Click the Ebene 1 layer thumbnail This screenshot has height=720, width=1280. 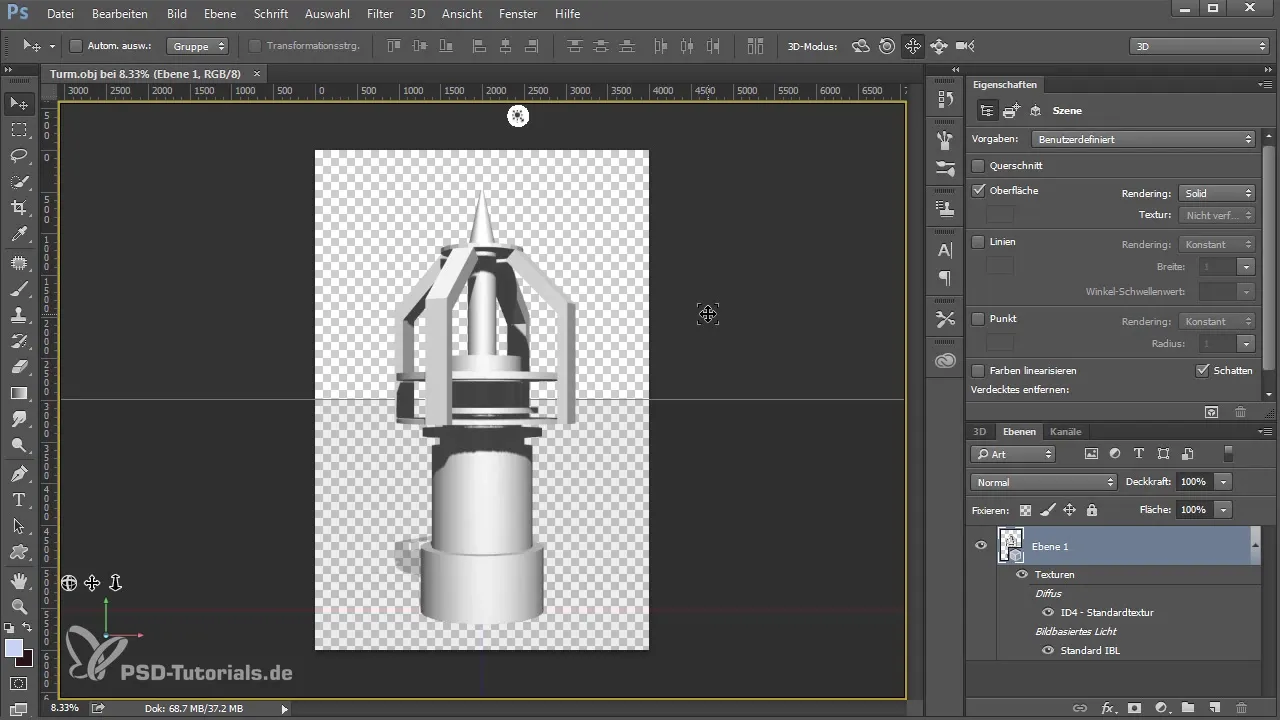click(x=1011, y=546)
